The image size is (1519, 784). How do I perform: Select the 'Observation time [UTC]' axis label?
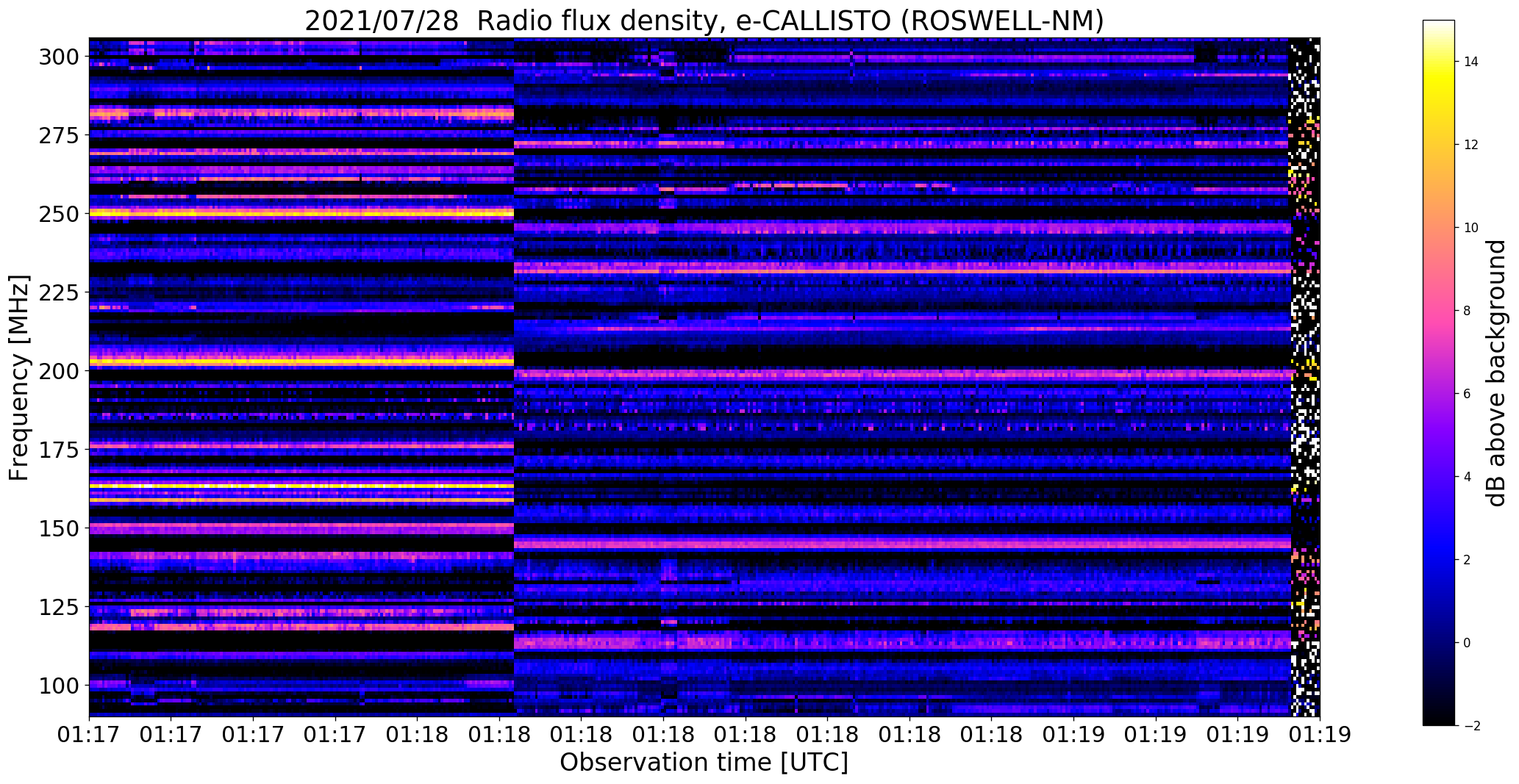704,763
